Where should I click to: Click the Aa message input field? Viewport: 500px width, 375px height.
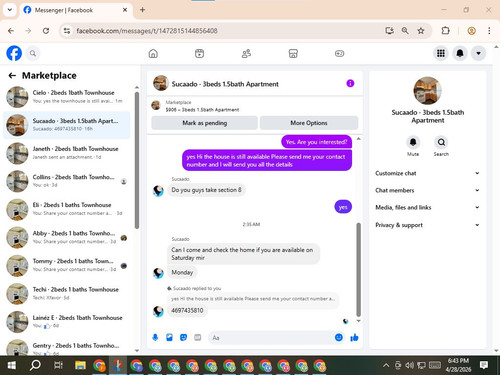272,338
